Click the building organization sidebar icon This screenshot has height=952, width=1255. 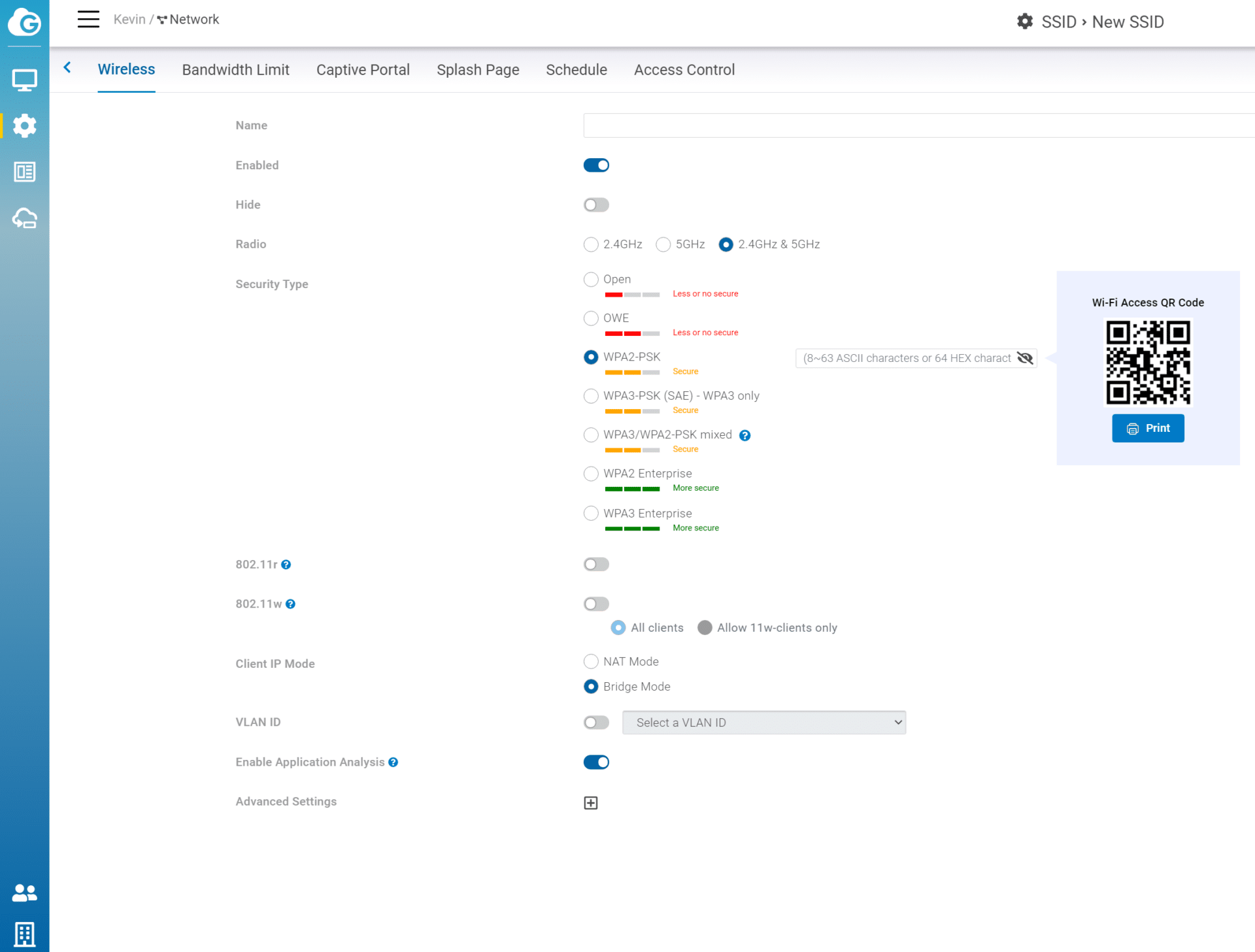25,934
